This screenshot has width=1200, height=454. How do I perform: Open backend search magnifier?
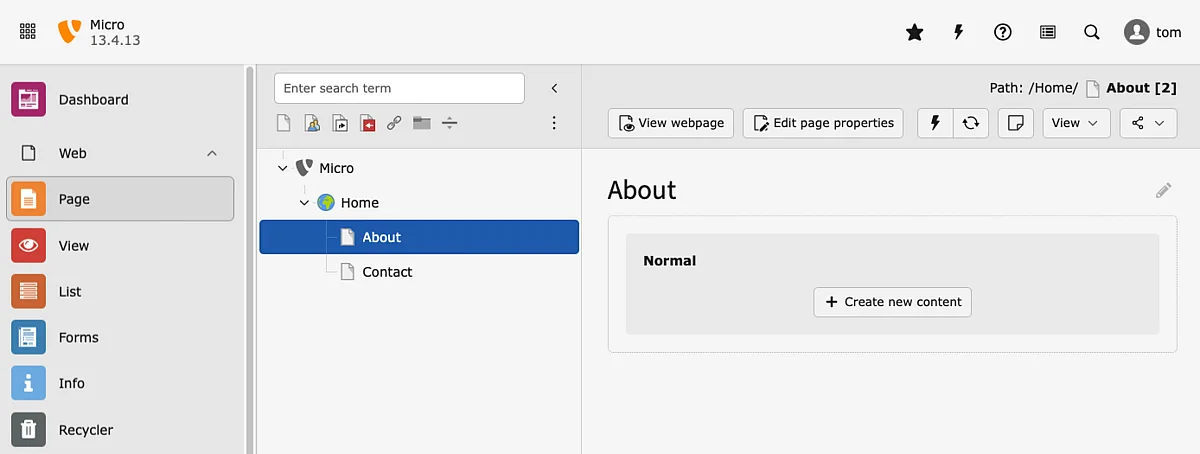(1092, 32)
